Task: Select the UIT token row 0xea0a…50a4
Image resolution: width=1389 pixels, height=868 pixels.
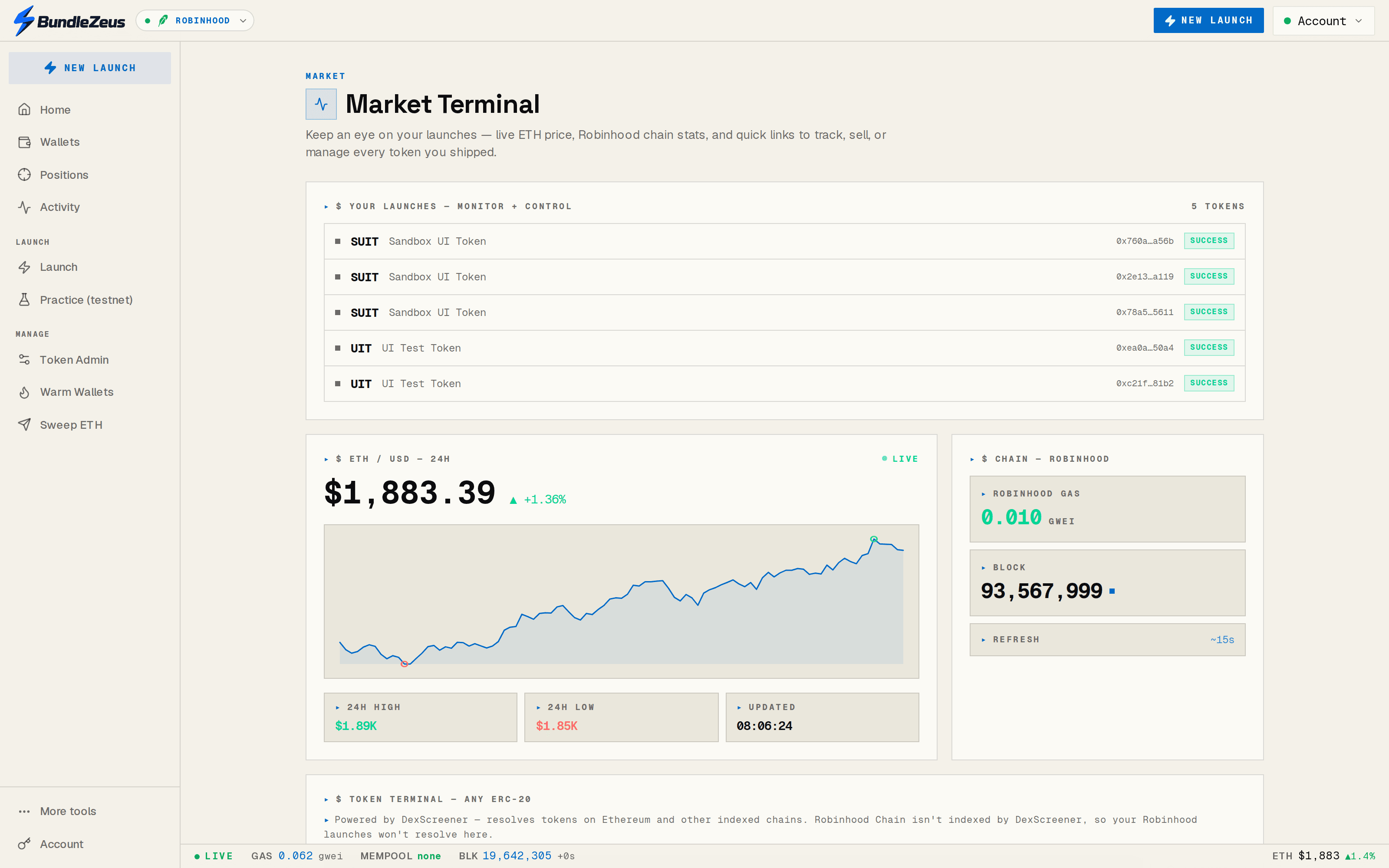Action: tap(784, 348)
